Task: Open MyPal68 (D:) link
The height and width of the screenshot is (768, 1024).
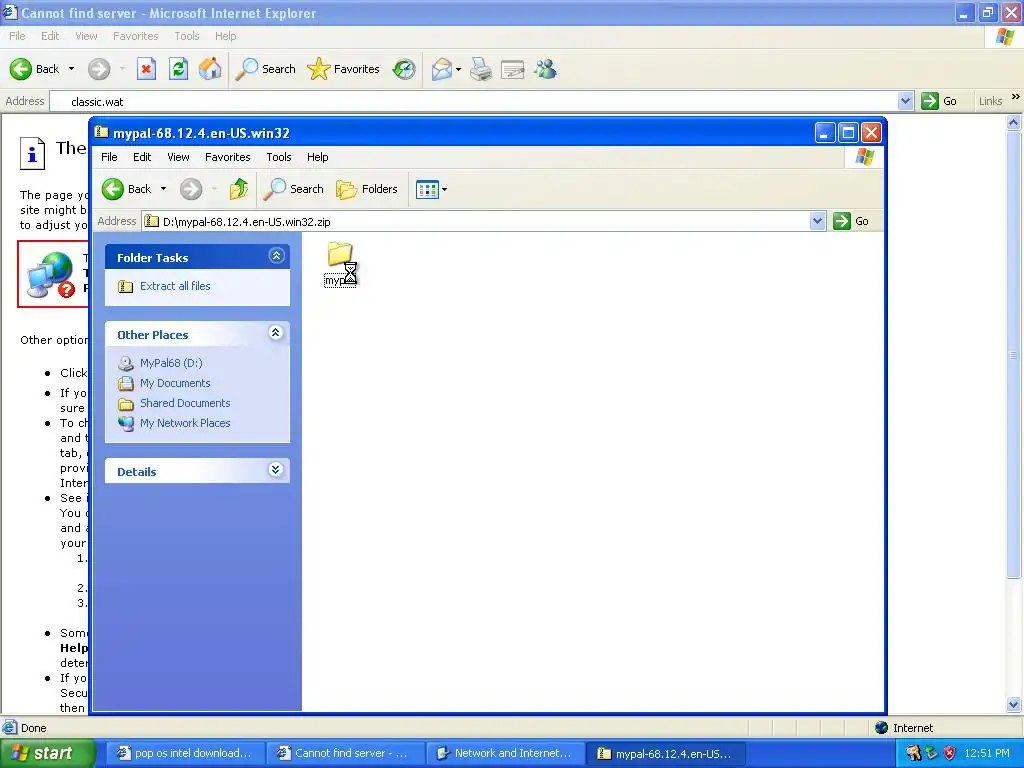Action: click(x=171, y=363)
